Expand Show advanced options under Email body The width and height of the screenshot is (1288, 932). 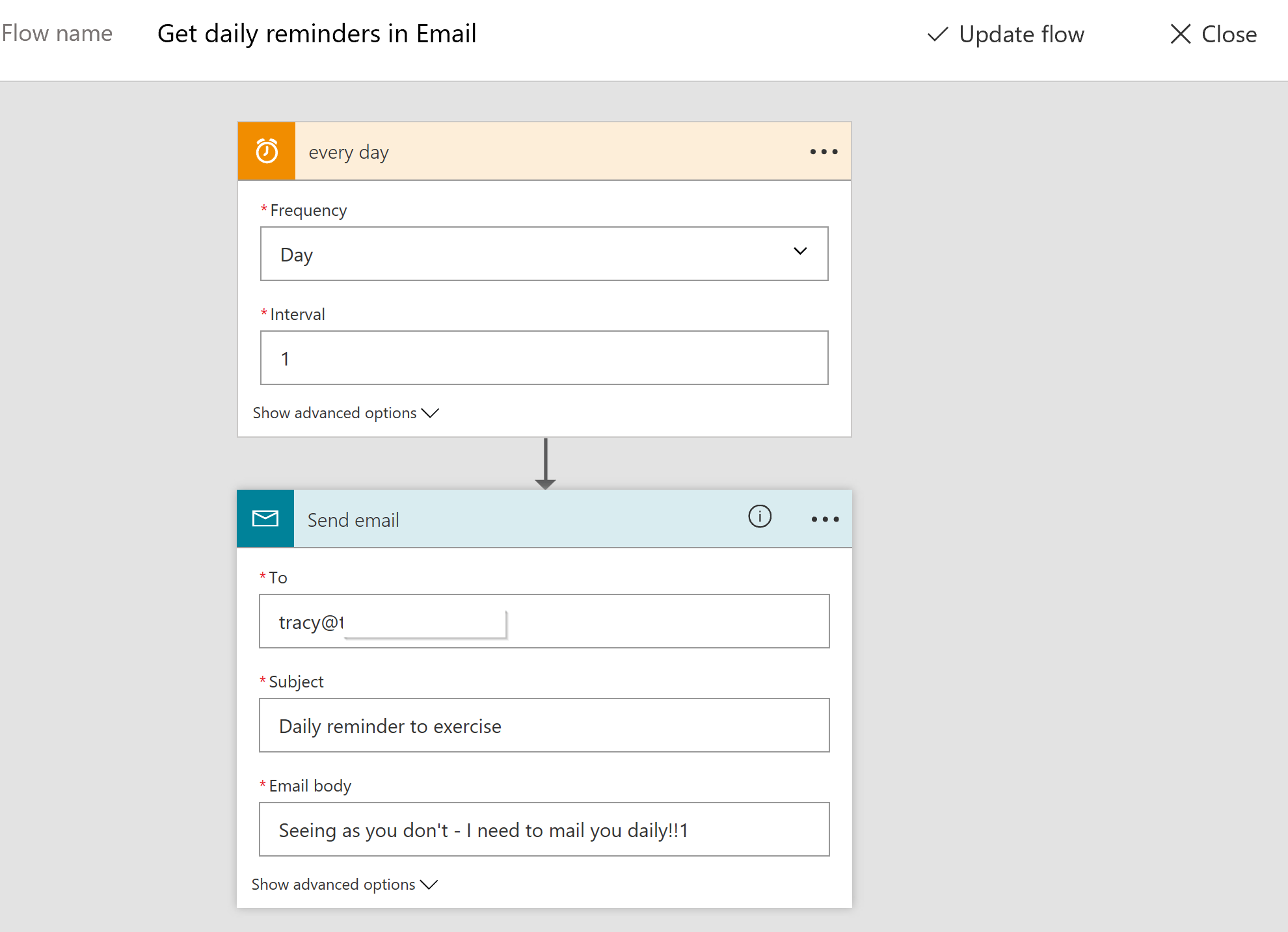tap(344, 884)
